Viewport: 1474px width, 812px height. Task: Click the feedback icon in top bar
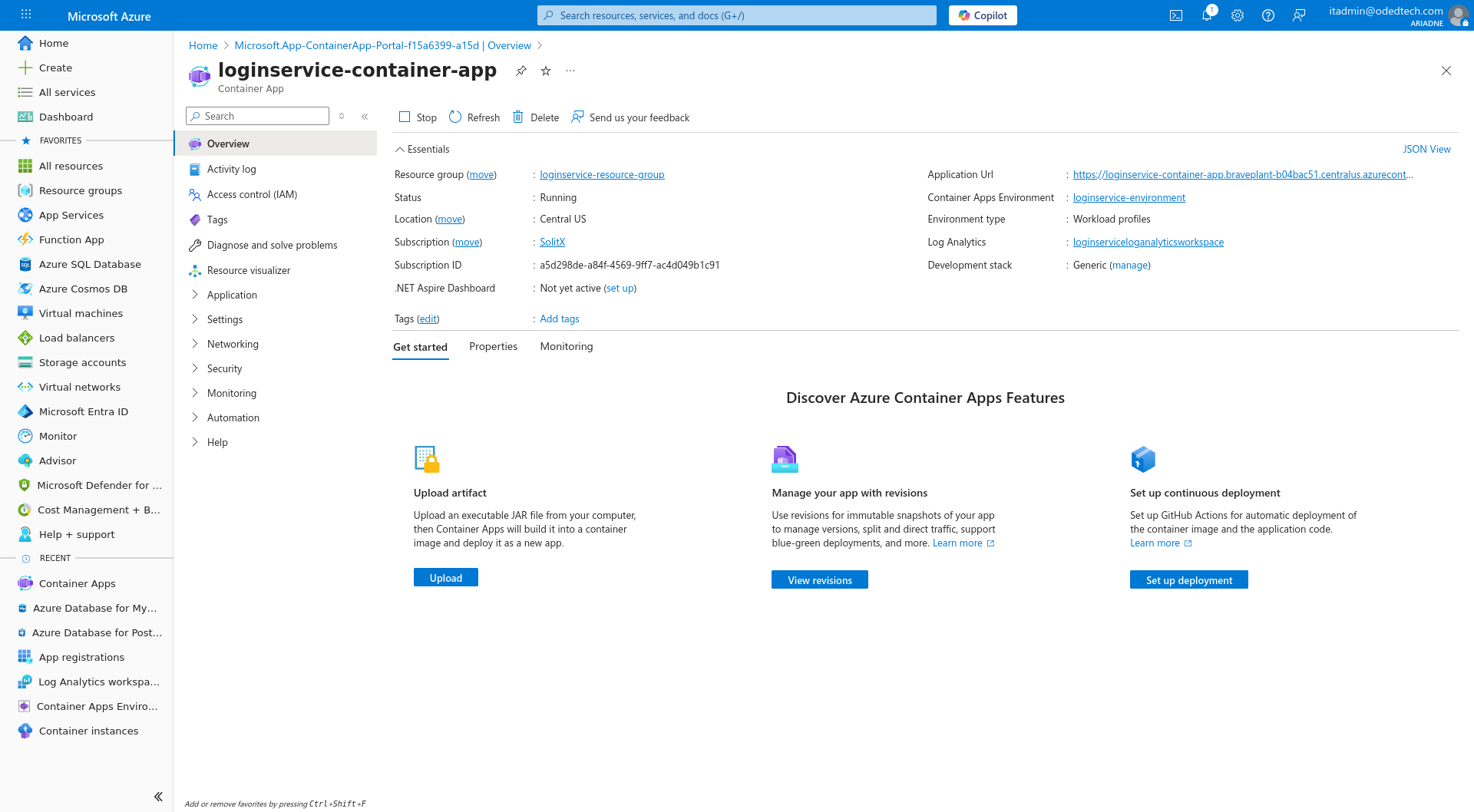[x=1299, y=15]
